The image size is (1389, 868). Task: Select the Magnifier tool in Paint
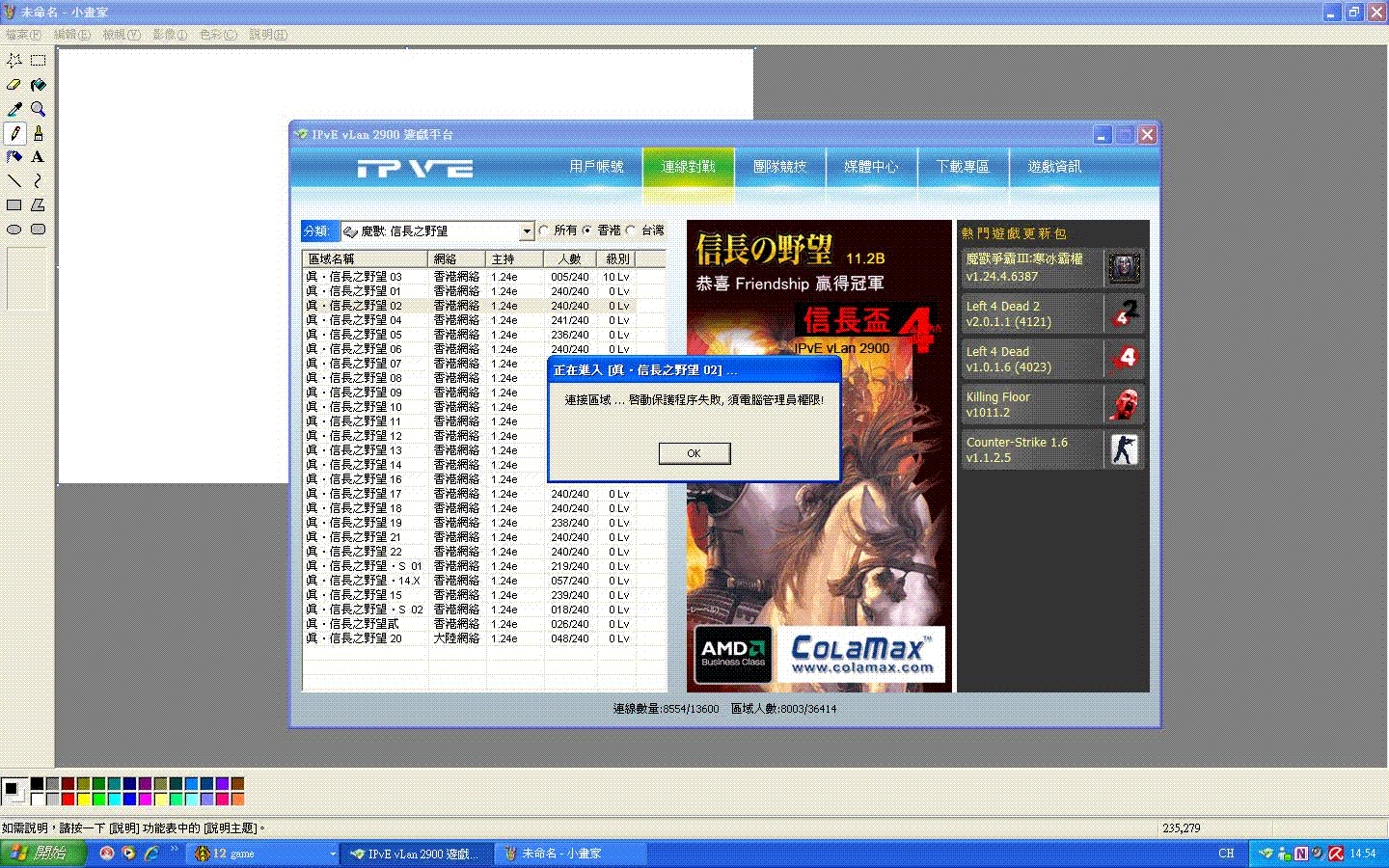(39, 109)
